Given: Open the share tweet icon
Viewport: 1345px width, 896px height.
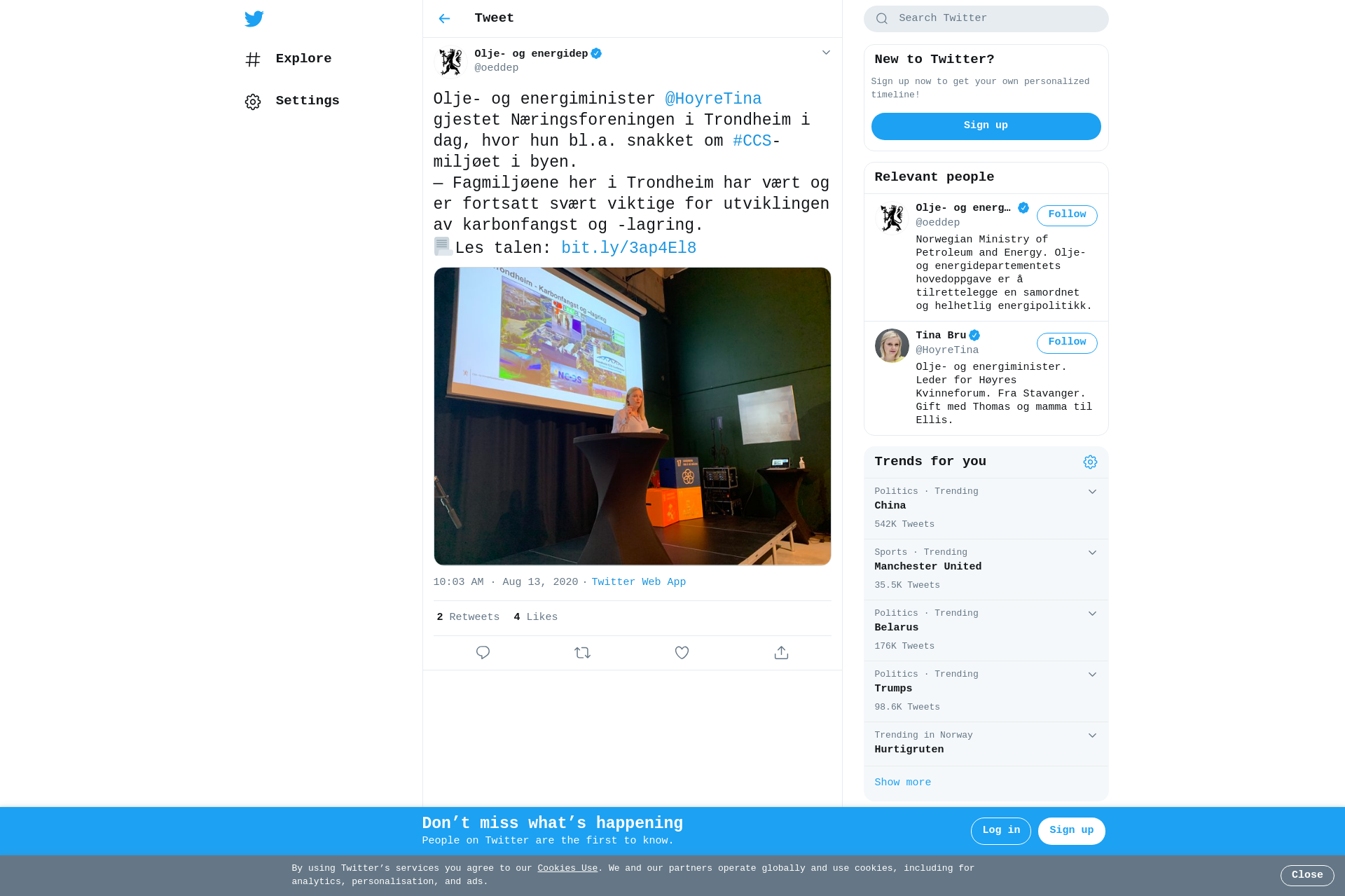Looking at the screenshot, I should 781,653.
